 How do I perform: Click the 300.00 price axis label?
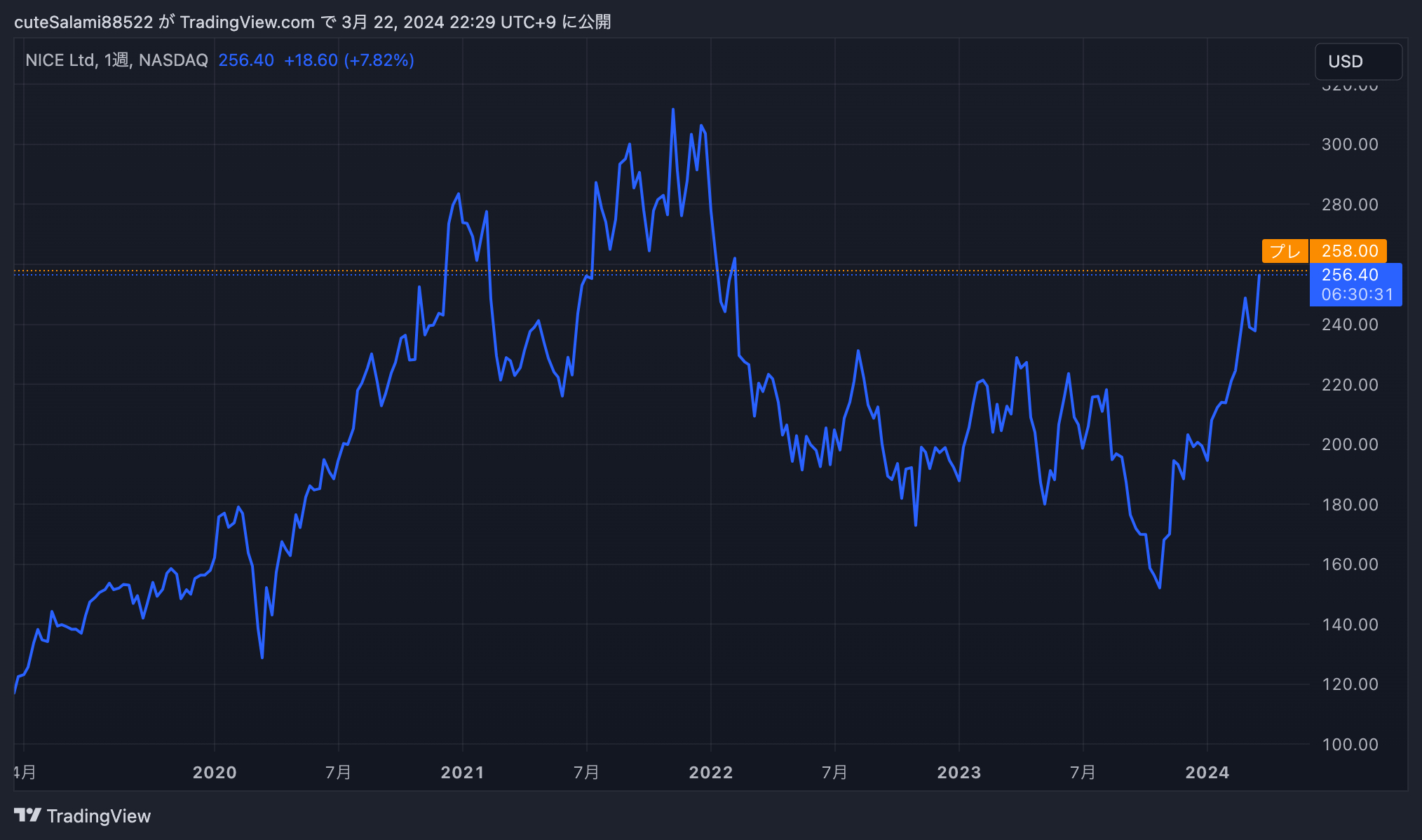(x=1349, y=144)
